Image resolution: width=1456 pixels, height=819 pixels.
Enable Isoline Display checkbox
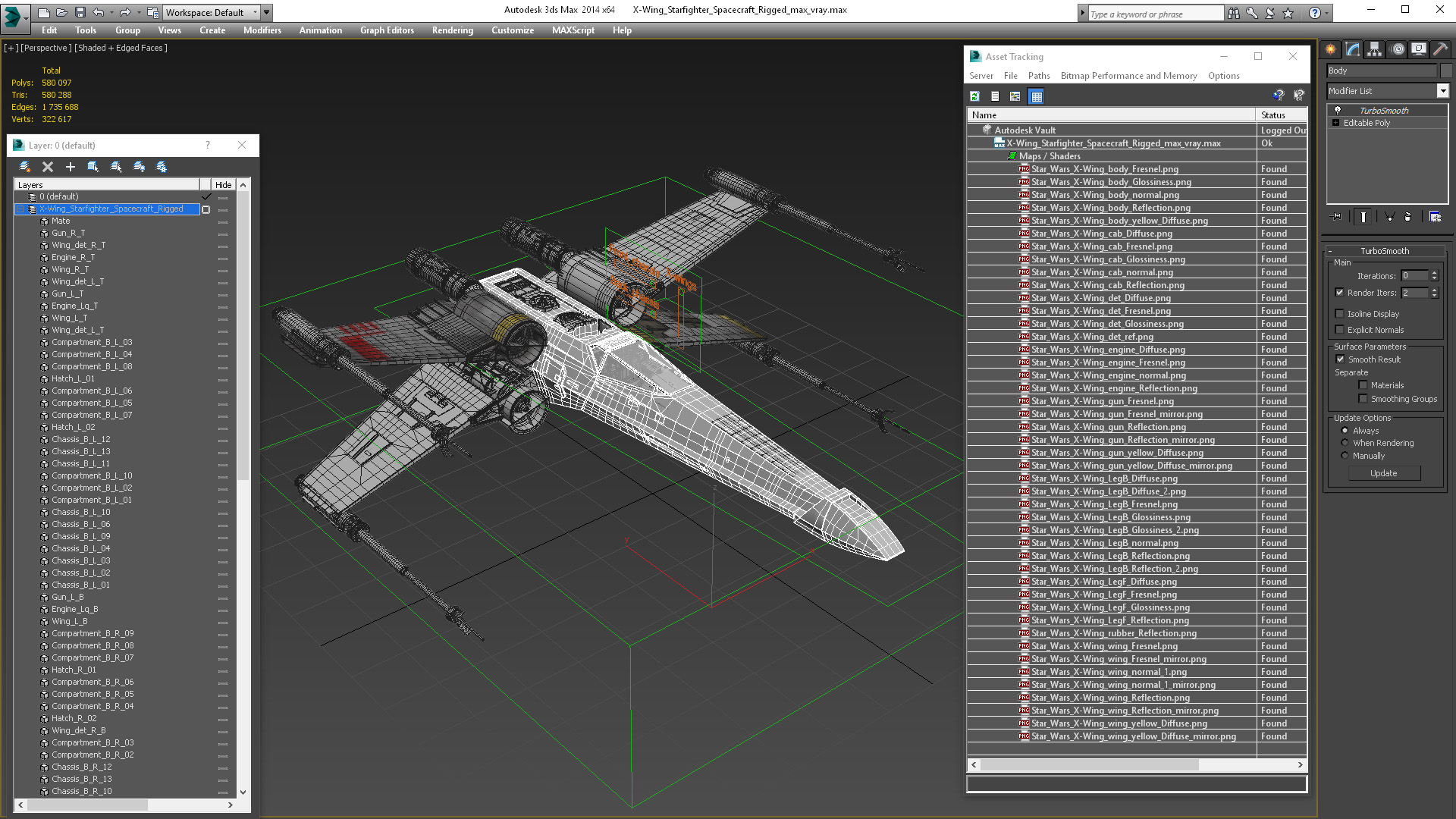1339,314
